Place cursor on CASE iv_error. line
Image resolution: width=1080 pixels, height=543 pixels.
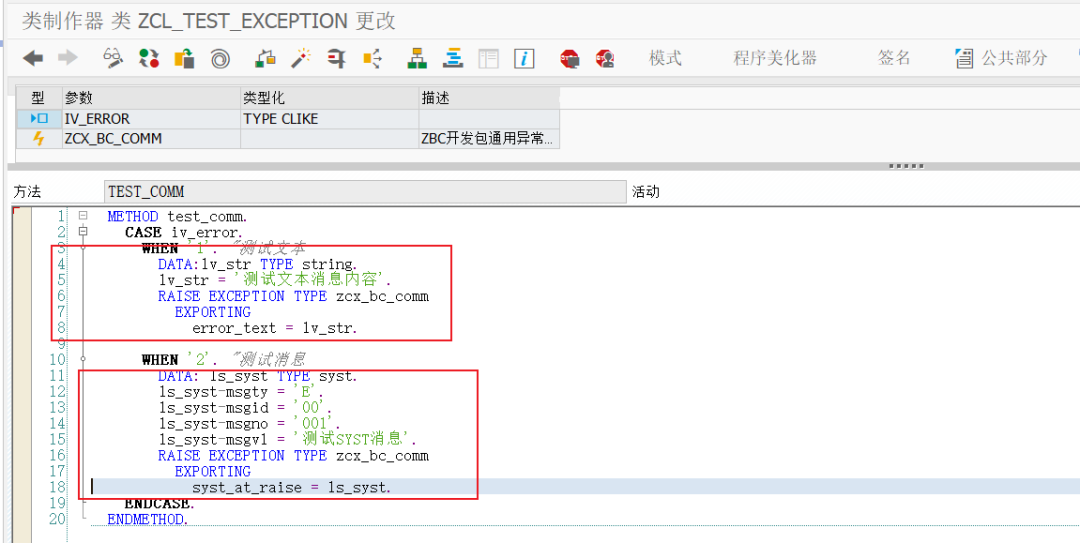[x=184, y=232]
